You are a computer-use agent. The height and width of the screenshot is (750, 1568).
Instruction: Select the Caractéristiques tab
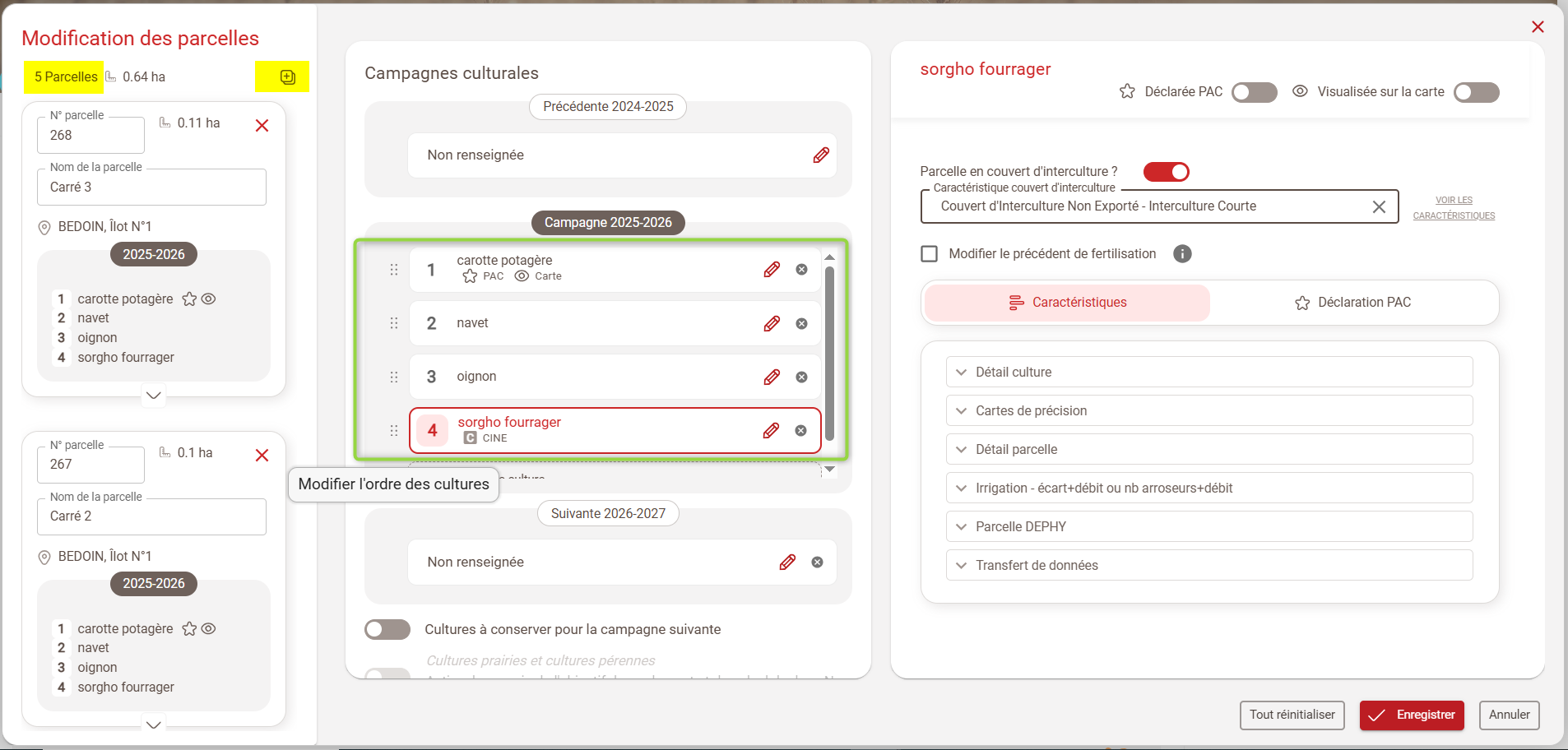point(1067,303)
